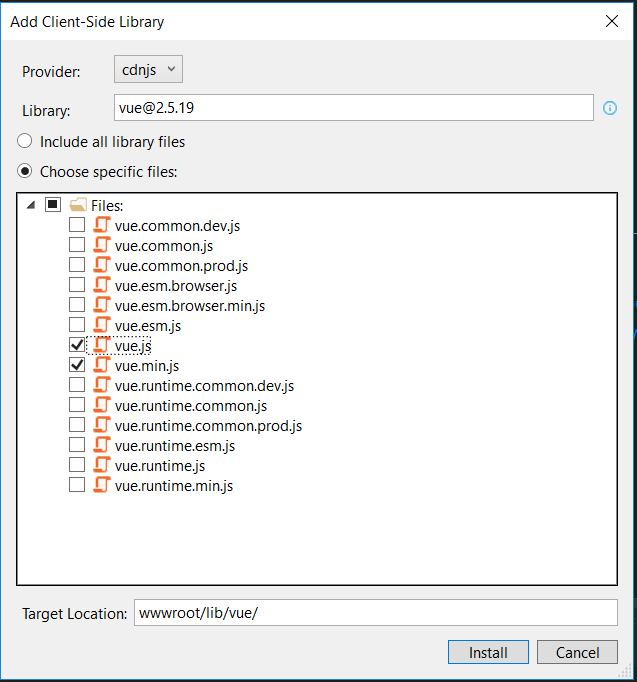This screenshot has height=682, width=637.
Task: Click the Install button
Action: (x=488, y=652)
